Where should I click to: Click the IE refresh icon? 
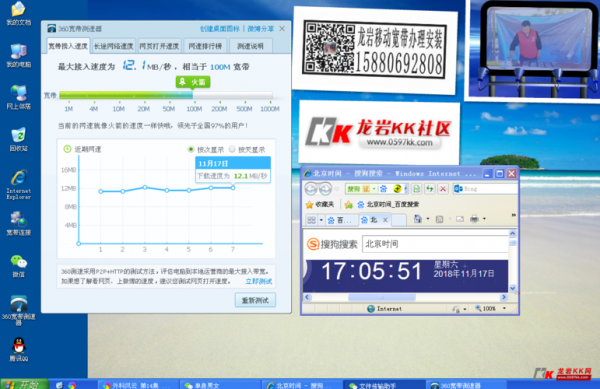429,189
